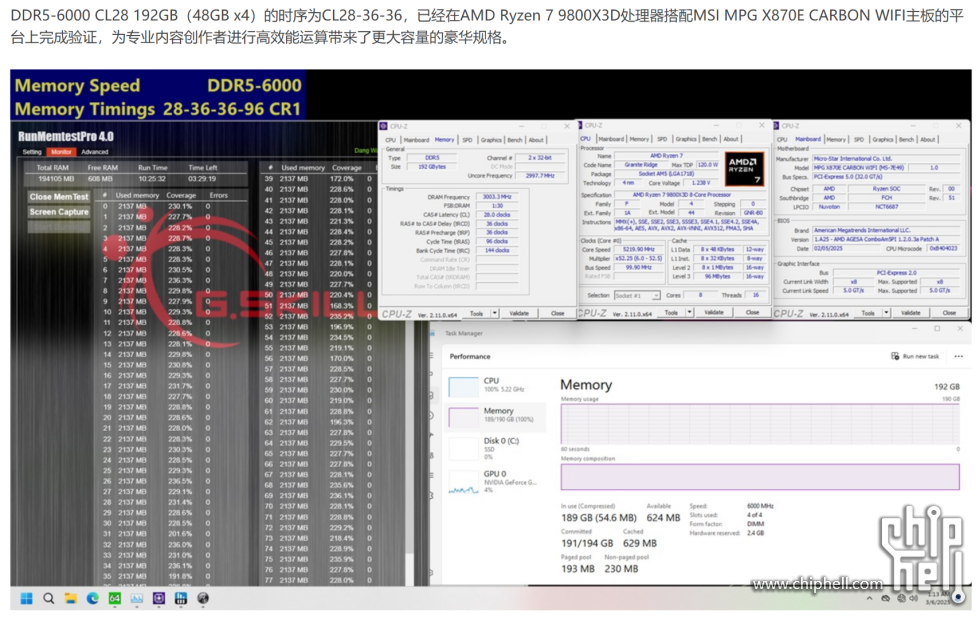Click the 191/194 GB Committed value

pyautogui.click(x=587, y=543)
